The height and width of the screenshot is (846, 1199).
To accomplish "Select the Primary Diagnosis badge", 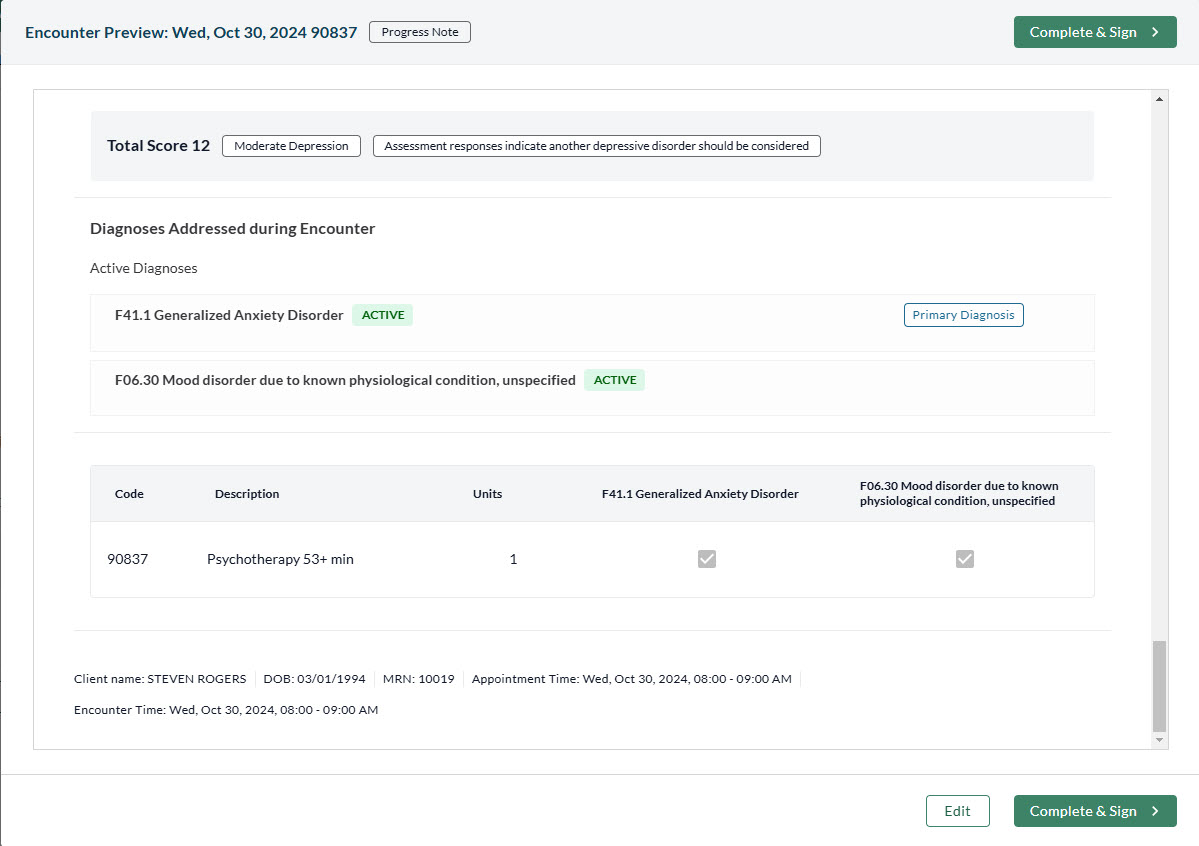I will [x=963, y=315].
